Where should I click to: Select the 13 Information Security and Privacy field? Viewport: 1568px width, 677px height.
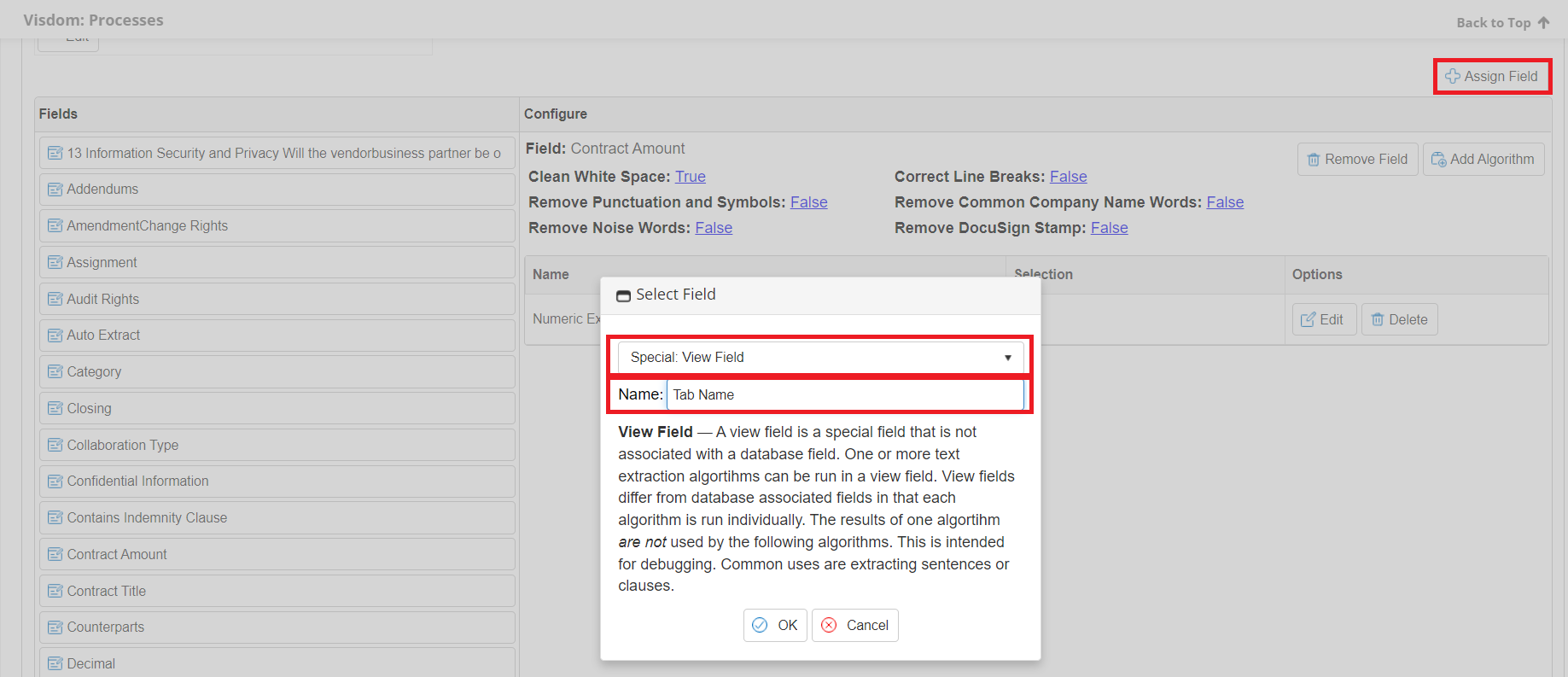[277, 153]
